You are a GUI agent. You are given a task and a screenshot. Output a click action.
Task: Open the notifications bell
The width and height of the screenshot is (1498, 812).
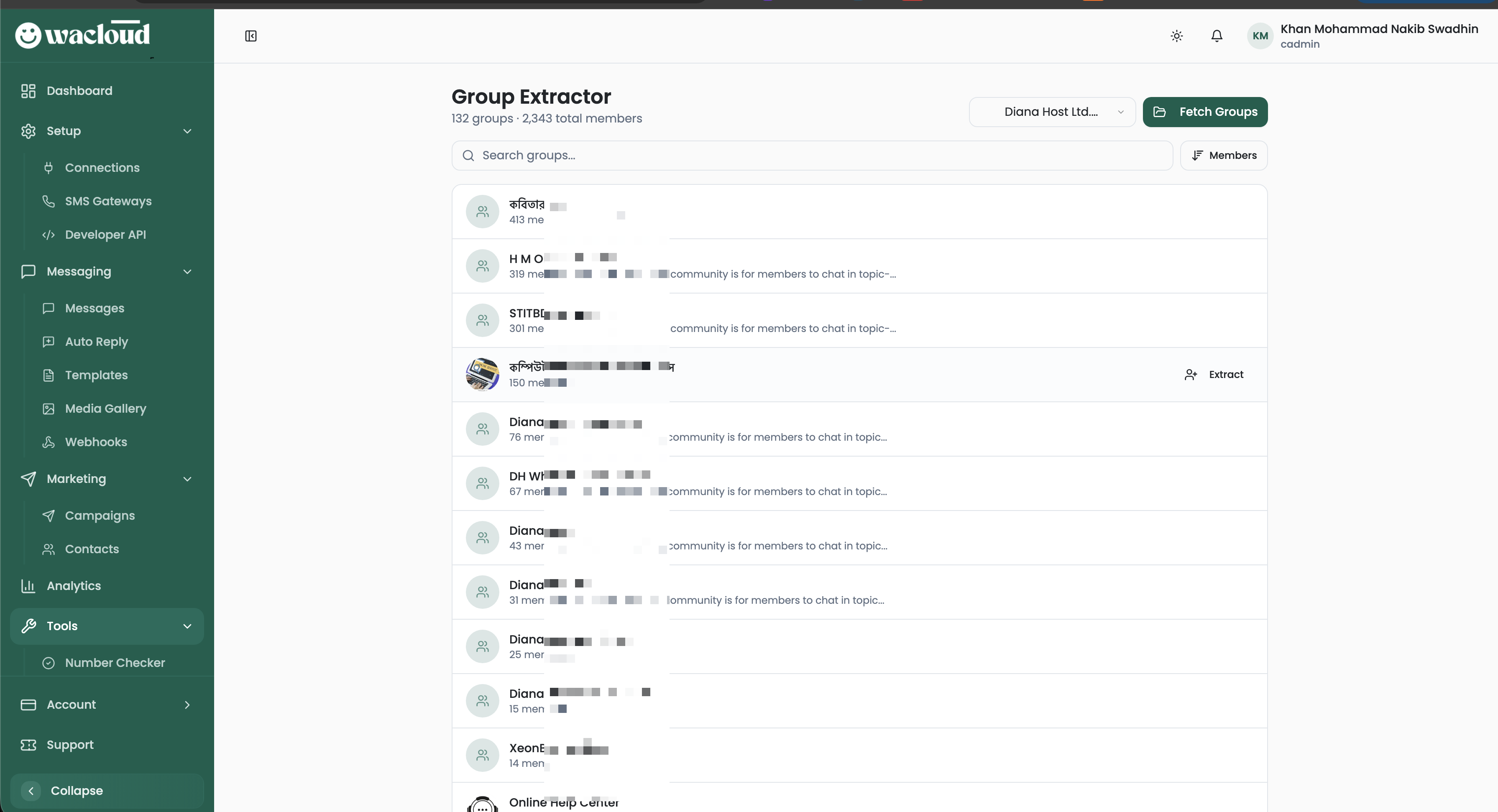pyautogui.click(x=1217, y=36)
